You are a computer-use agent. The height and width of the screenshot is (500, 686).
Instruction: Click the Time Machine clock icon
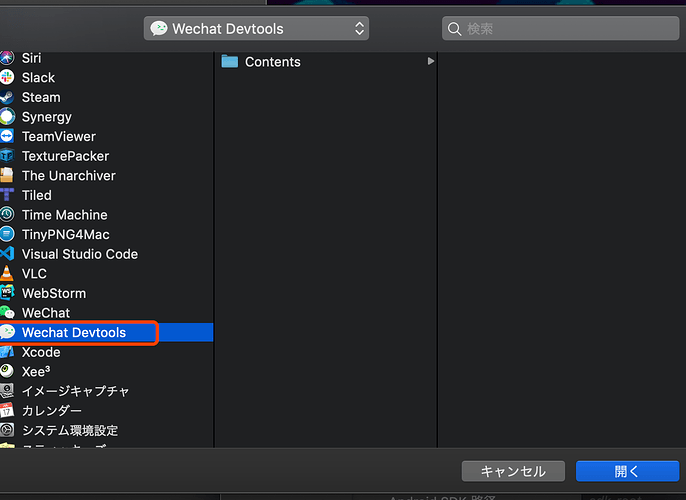(7, 214)
